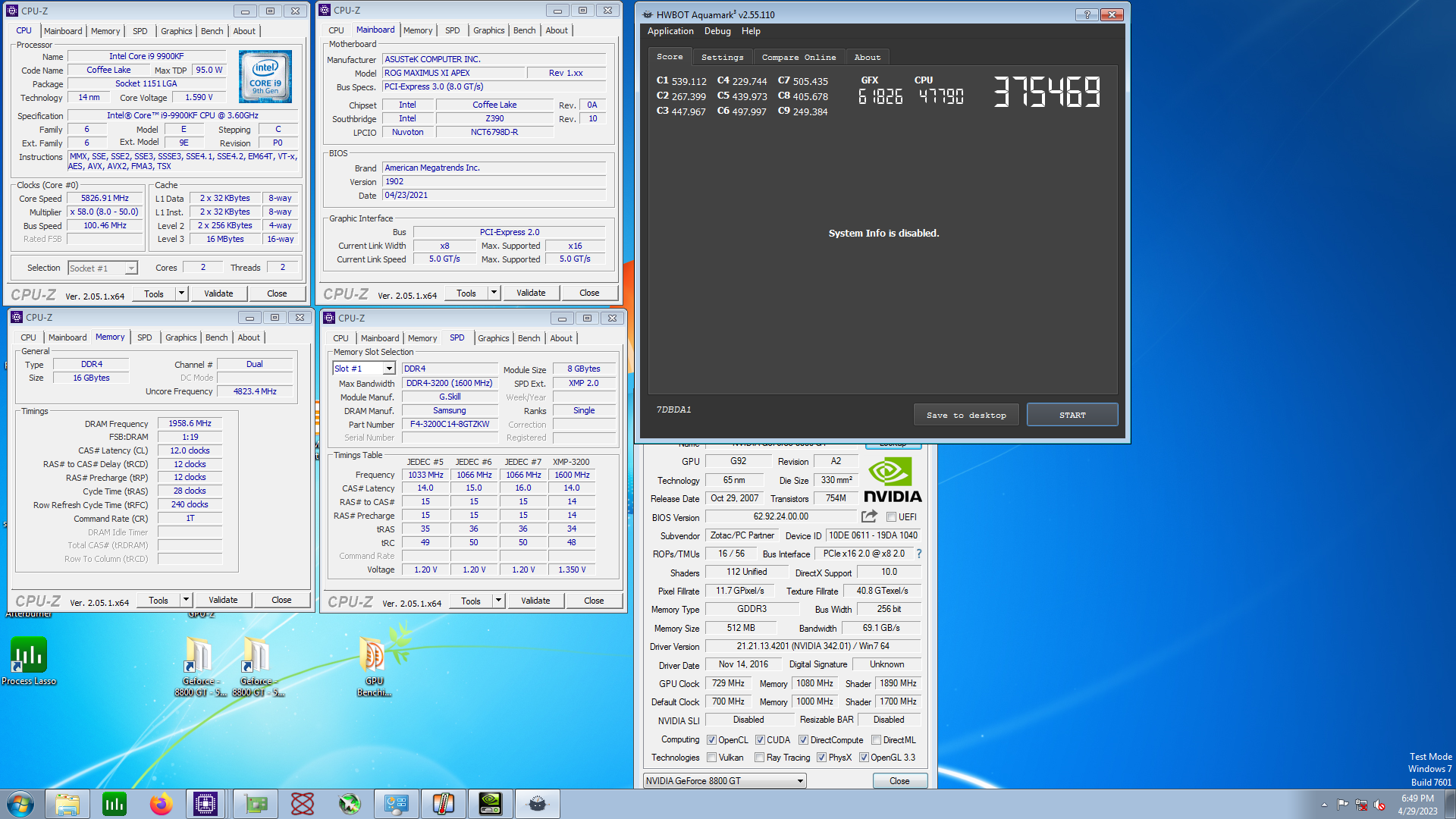Click Save to desktop button

click(x=966, y=416)
